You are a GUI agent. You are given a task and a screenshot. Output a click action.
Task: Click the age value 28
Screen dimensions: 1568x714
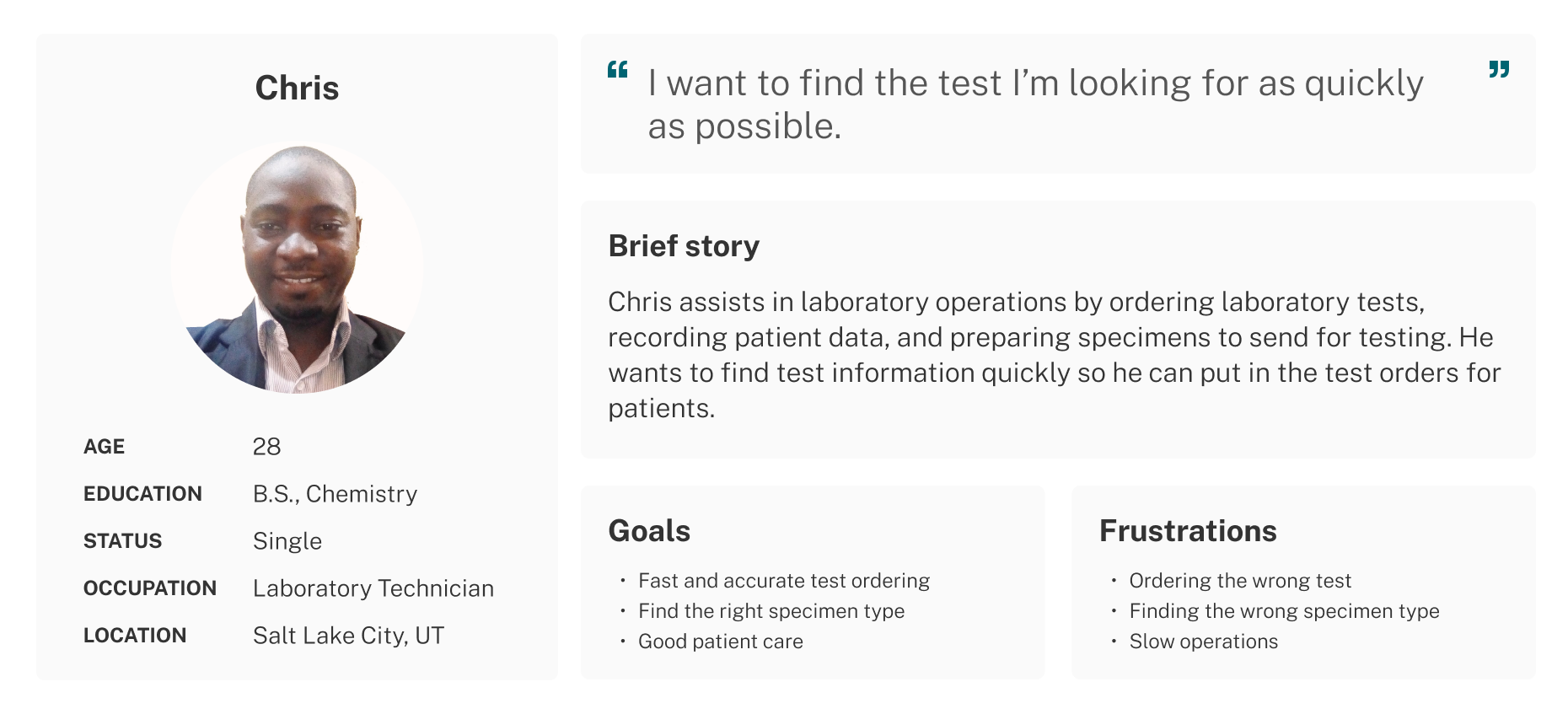(266, 447)
